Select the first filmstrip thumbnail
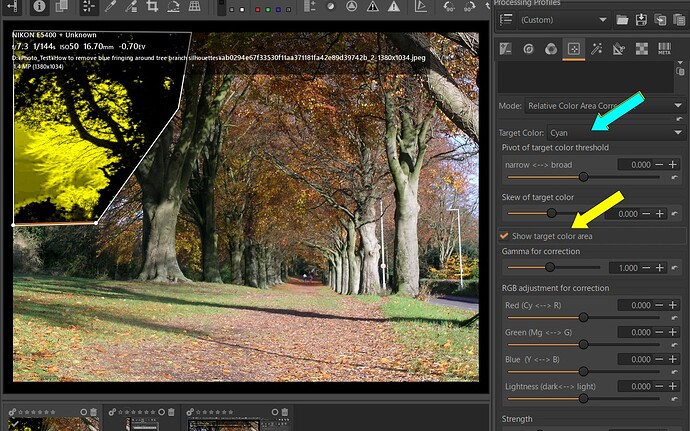This screenshot has height=431, width=690. tap(52, 424)
